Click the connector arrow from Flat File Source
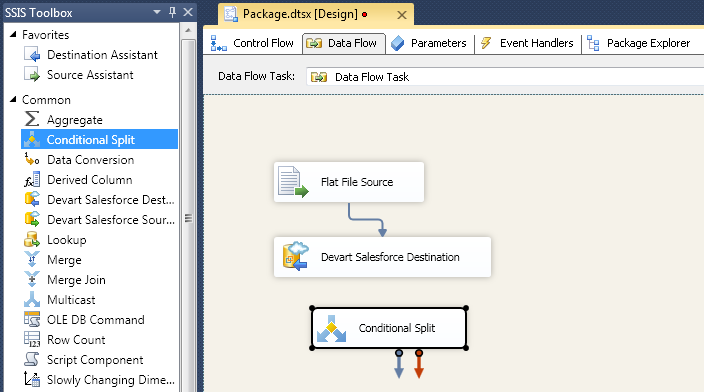Screen dimensions: 704x392 pos(367,220)
